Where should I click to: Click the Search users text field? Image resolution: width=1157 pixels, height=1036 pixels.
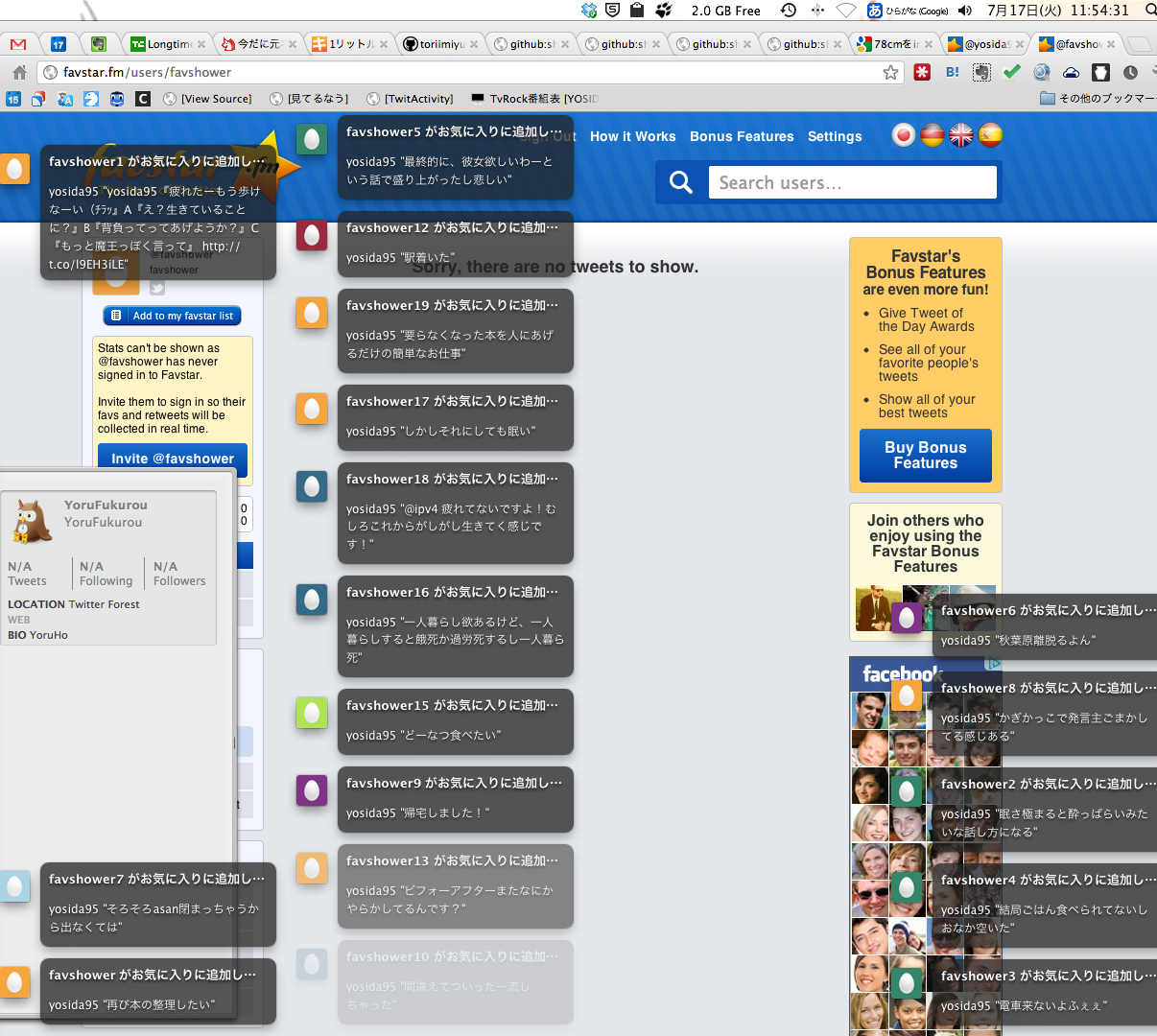[x=852, y=182]
